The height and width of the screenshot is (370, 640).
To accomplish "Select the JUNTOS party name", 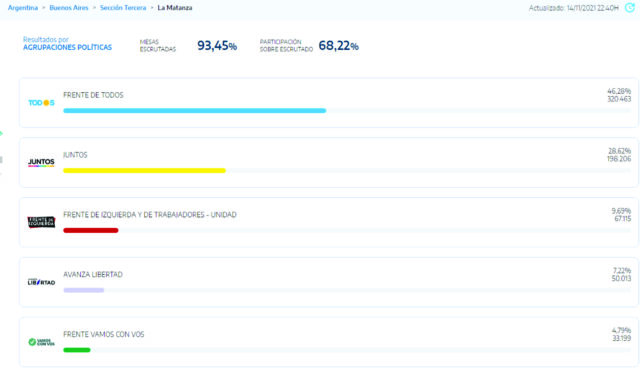I will pyautogui.click(x=75, y=155).
